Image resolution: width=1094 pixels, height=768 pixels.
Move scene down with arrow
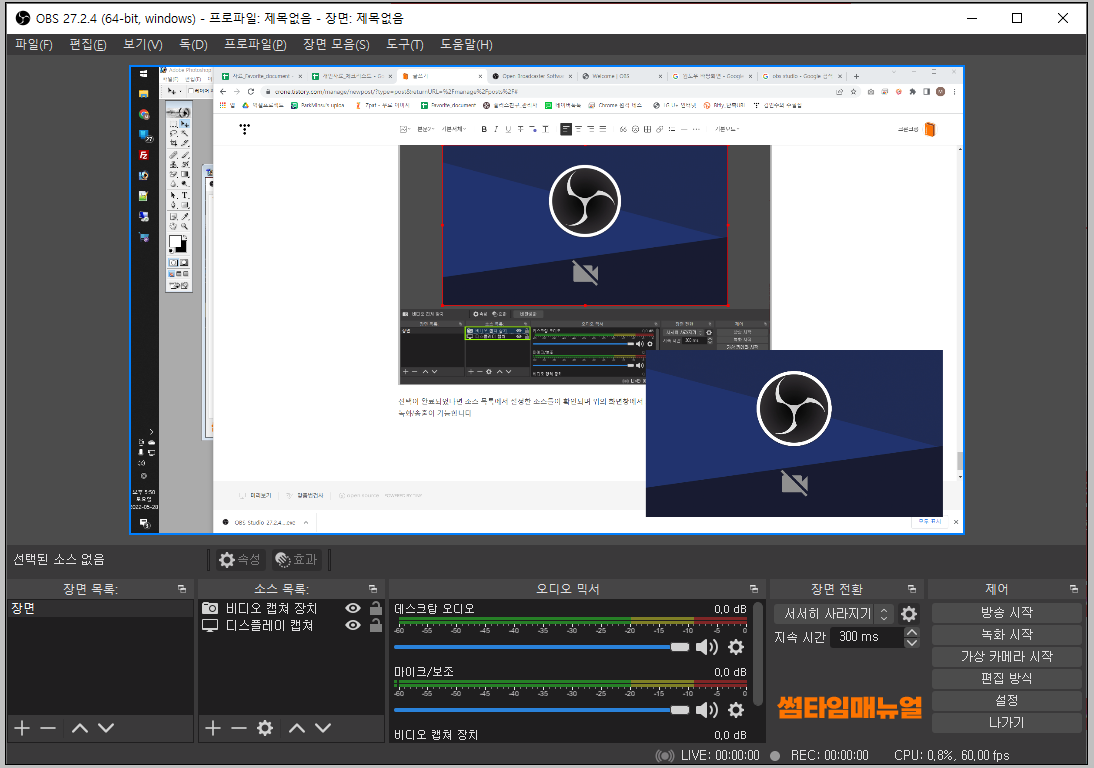click(106, 728)
